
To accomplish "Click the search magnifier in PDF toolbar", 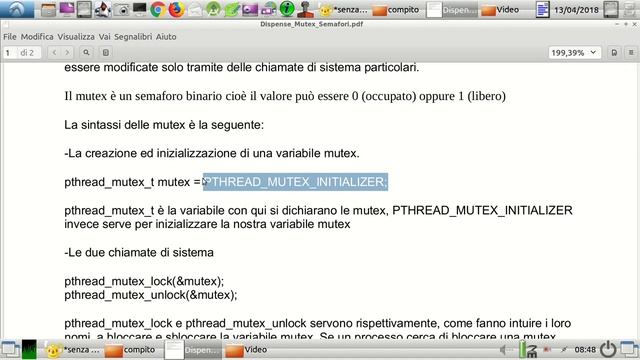I will point(86,53).
